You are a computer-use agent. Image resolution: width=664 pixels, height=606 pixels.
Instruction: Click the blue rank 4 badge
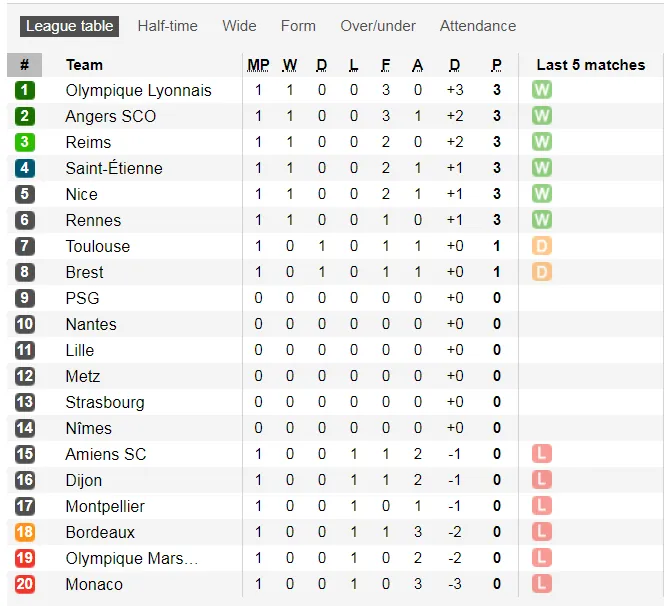(25, 168)
